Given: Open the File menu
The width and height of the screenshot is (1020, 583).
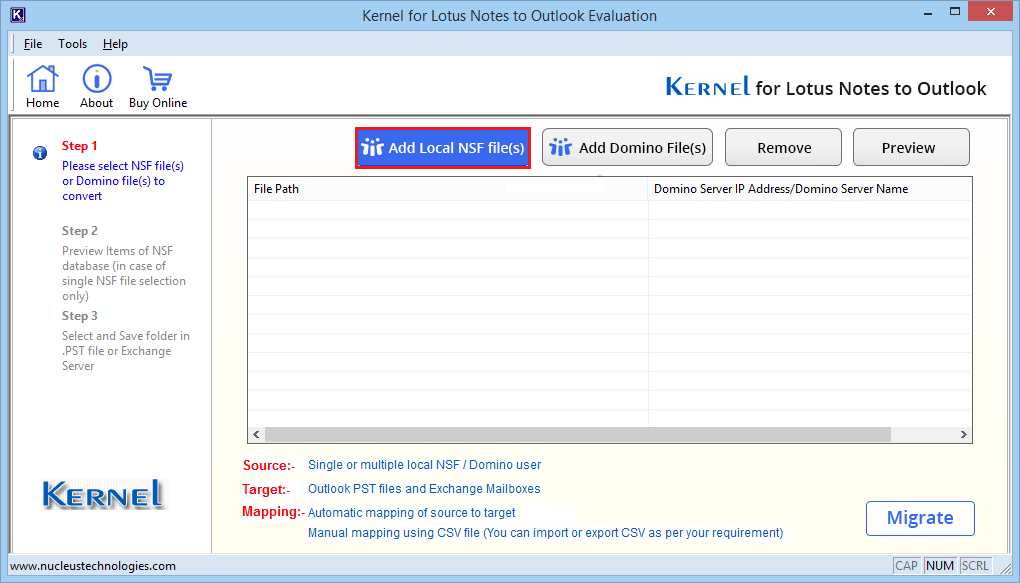Looking at the screenshot, I should 33,44.
